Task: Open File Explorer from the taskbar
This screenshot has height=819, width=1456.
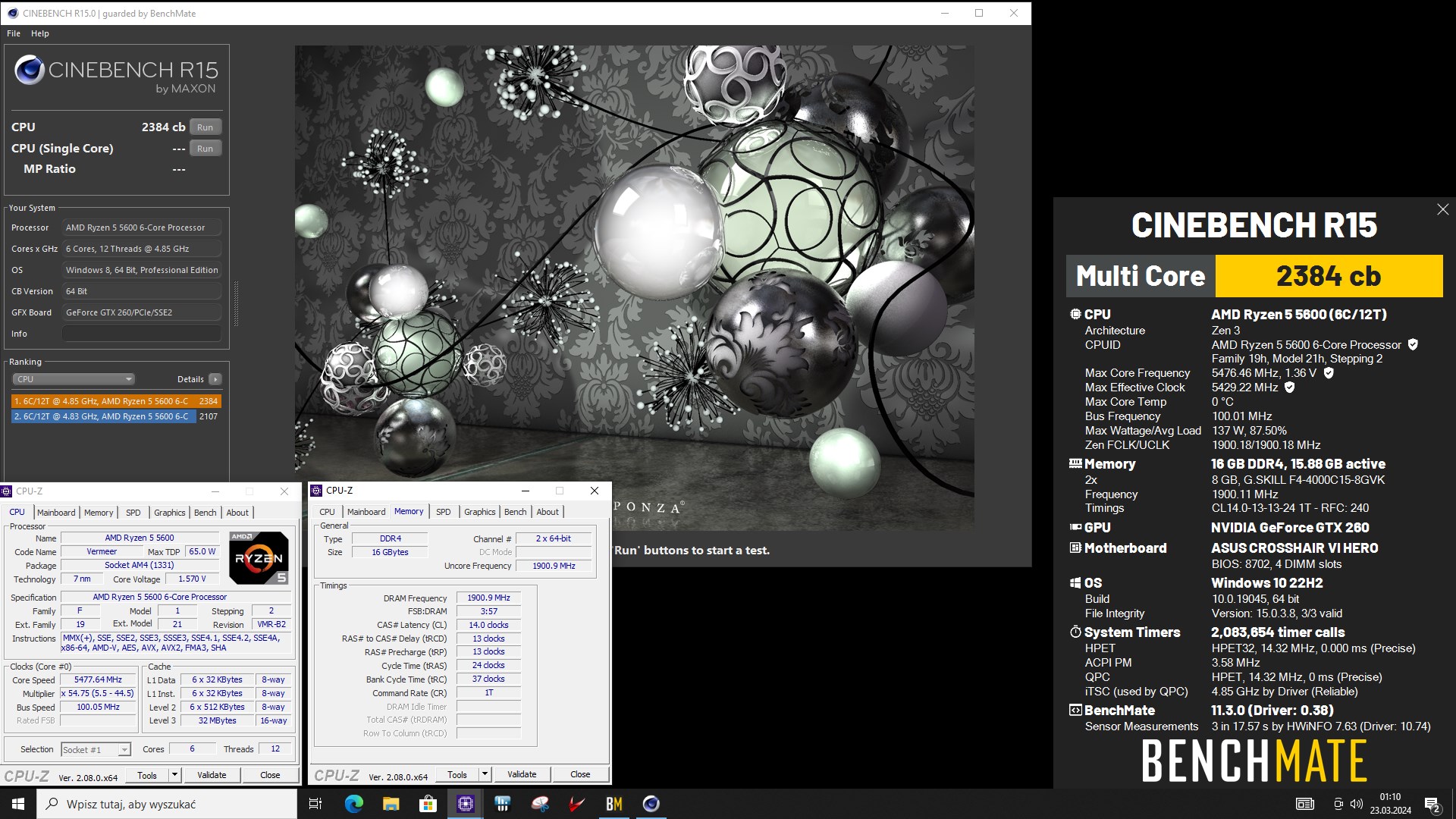Action: [391, 804]
